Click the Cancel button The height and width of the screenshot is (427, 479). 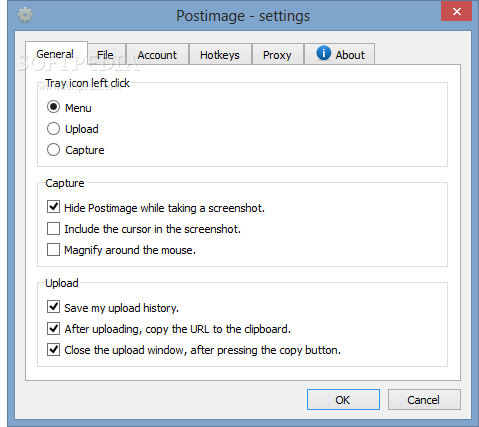[x=424, y=399]
